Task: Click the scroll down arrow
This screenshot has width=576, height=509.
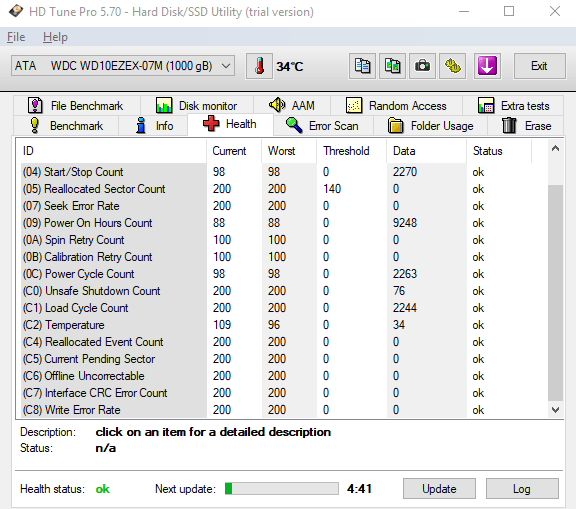Action: [x=555, y=409]
